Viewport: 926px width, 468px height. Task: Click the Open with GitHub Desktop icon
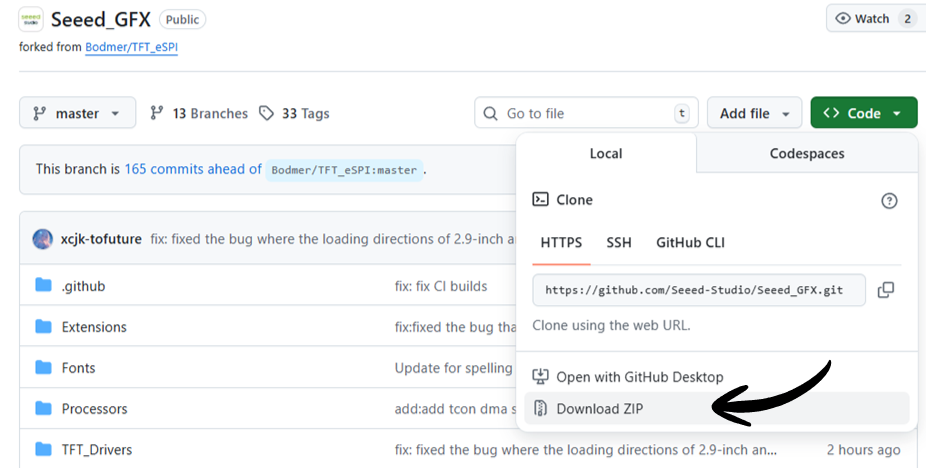coord(541,377)
